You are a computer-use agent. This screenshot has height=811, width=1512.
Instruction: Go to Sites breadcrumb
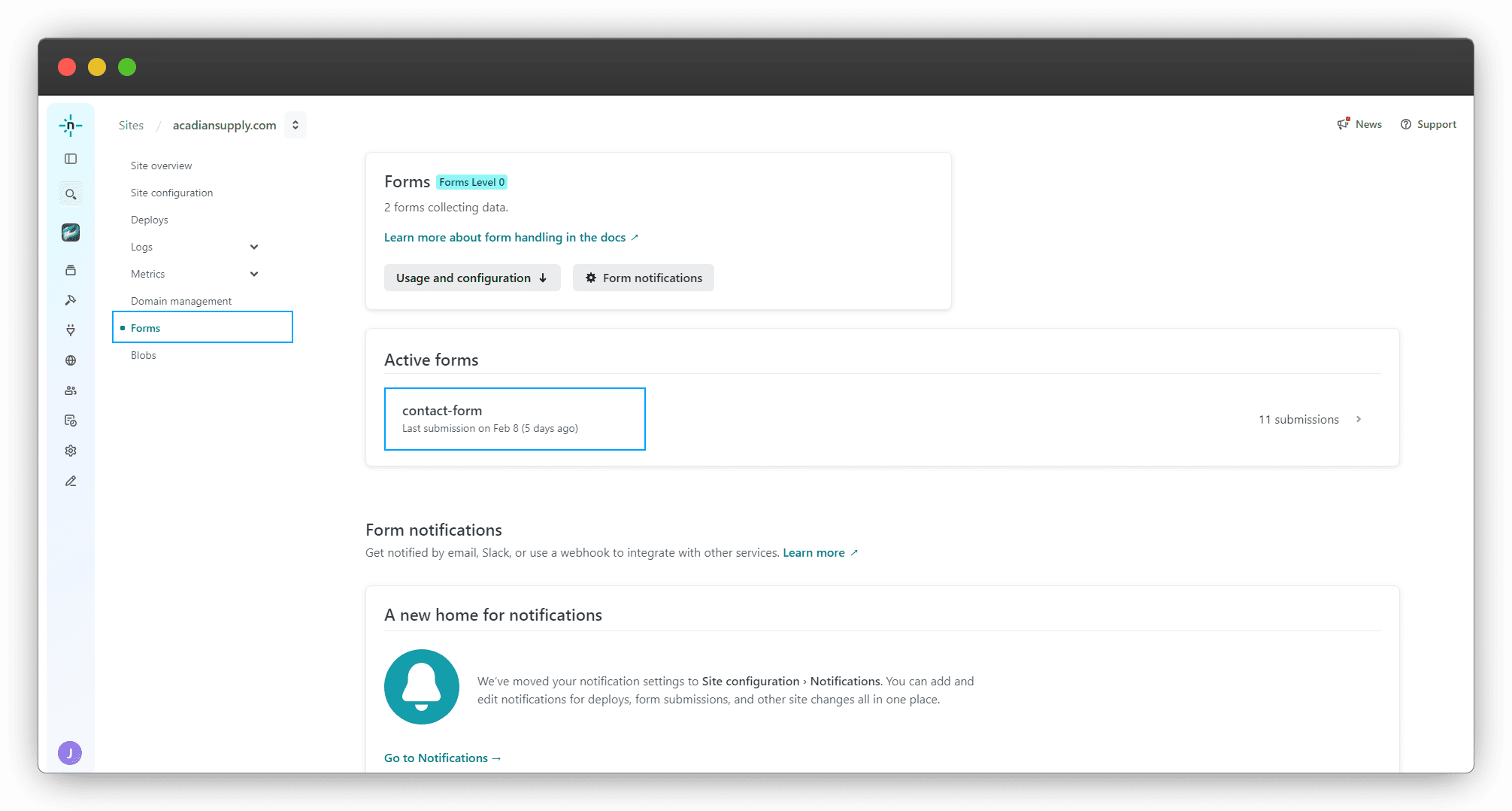(131, 125)
